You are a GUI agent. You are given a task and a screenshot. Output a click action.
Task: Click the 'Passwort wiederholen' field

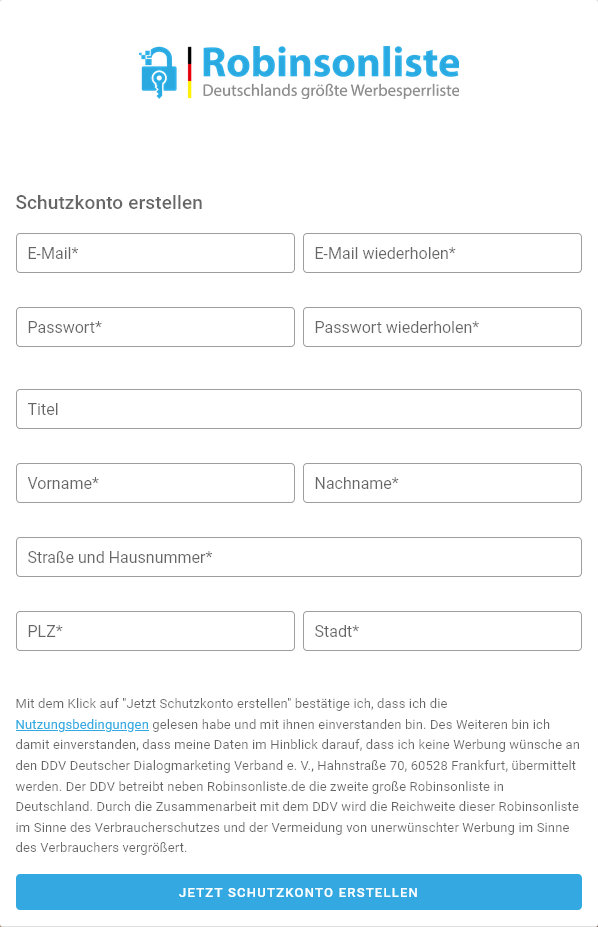tap(442, 327)
